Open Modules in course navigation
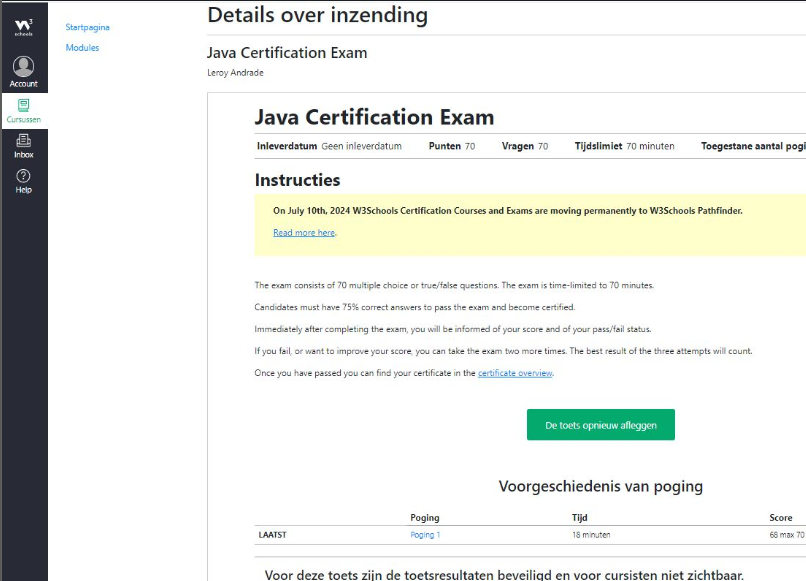Viewport: 806px width, 581px height. coord(82,48)
